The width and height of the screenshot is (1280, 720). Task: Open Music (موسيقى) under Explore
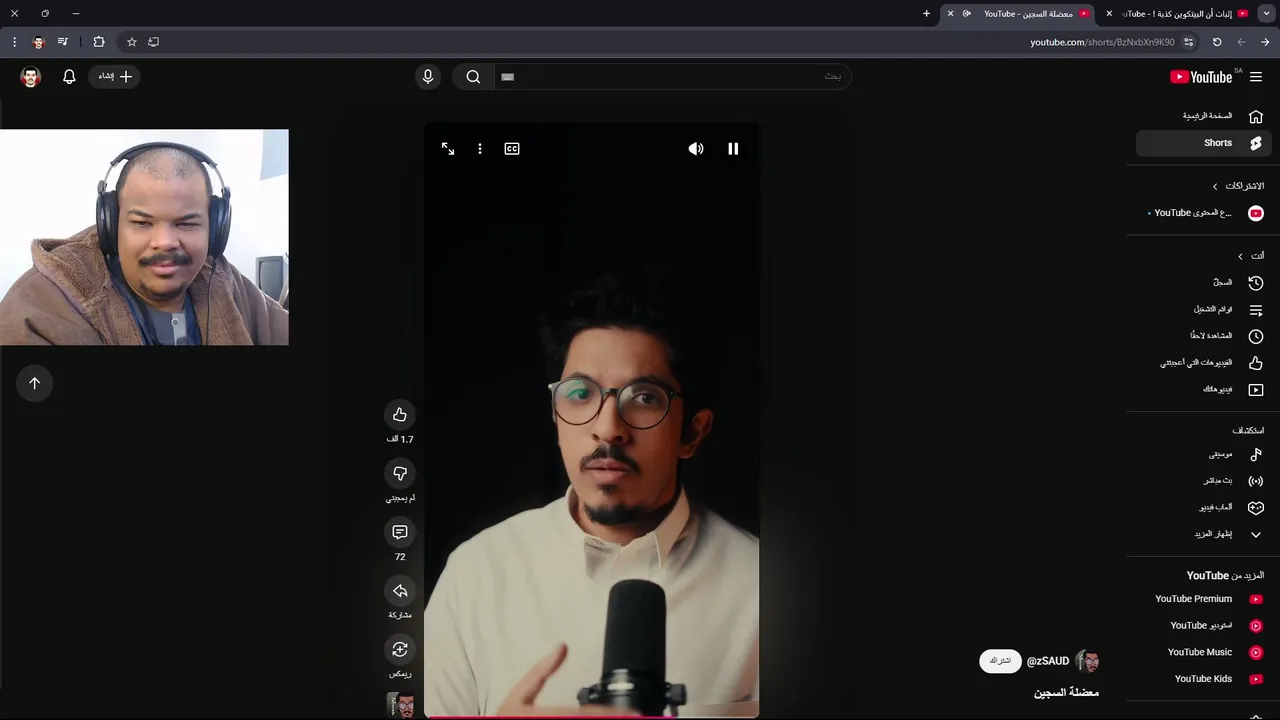1203,454
